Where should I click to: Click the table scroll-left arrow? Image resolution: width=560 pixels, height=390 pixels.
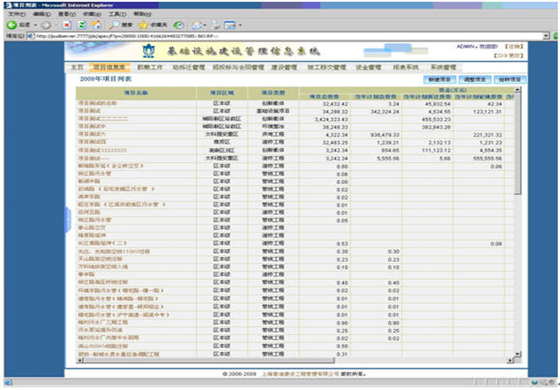[80, 360]
